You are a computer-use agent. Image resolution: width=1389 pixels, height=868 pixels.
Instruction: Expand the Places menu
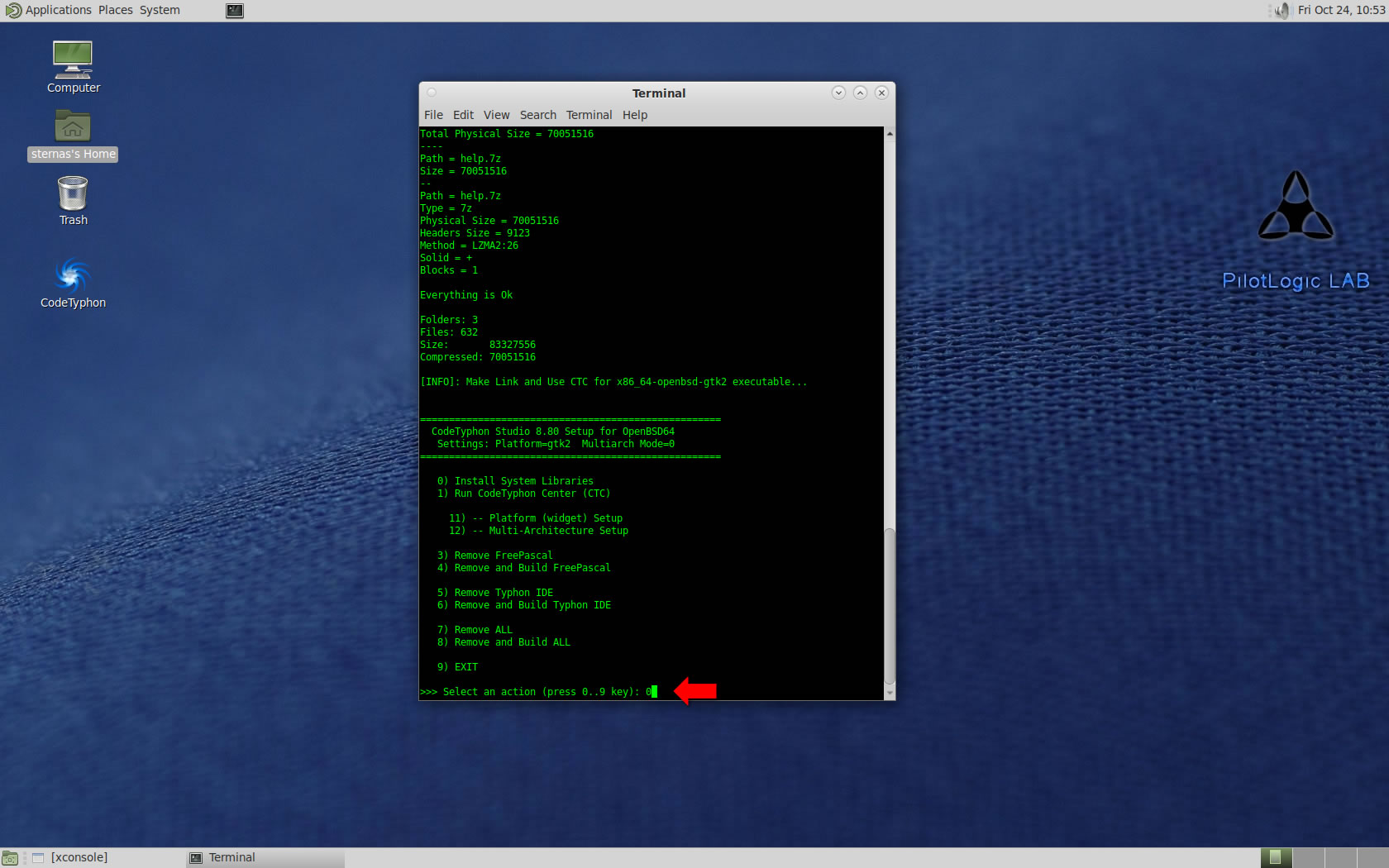116,11
